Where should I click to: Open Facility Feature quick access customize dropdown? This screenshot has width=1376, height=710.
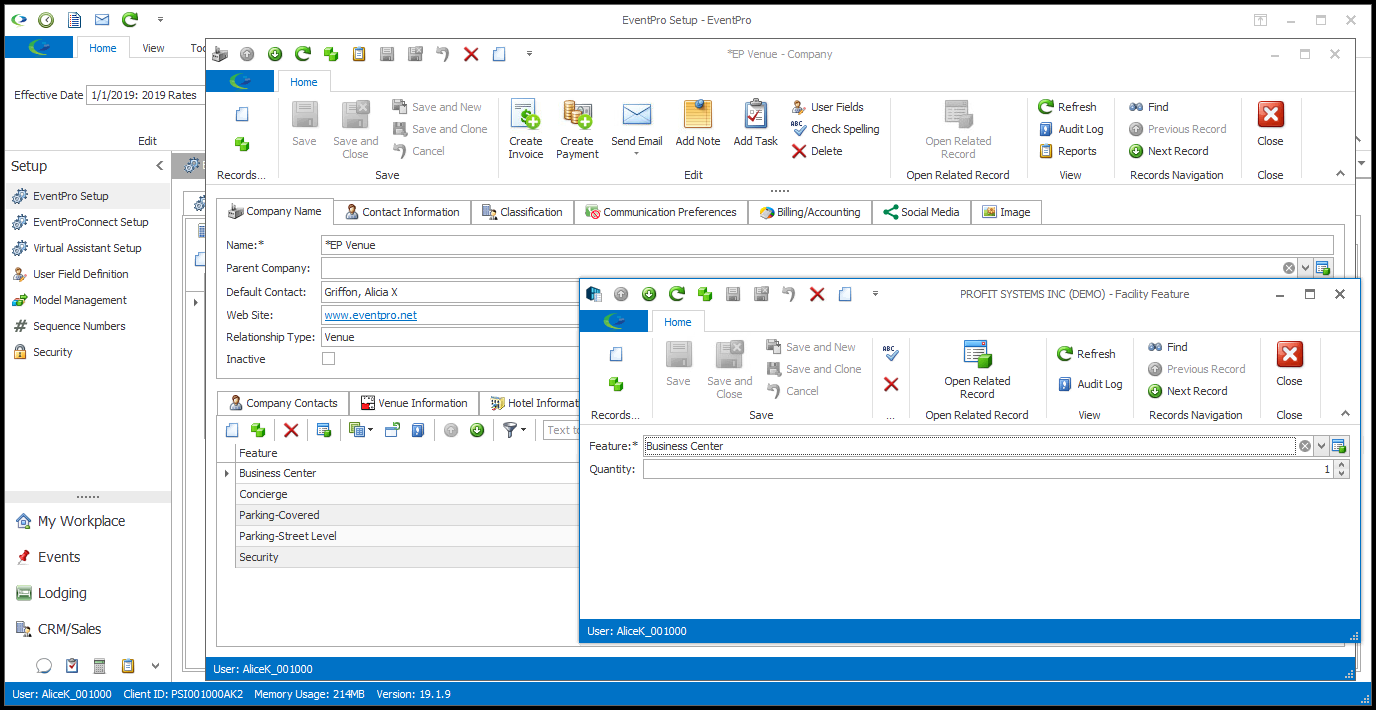[x=875, y=294]
